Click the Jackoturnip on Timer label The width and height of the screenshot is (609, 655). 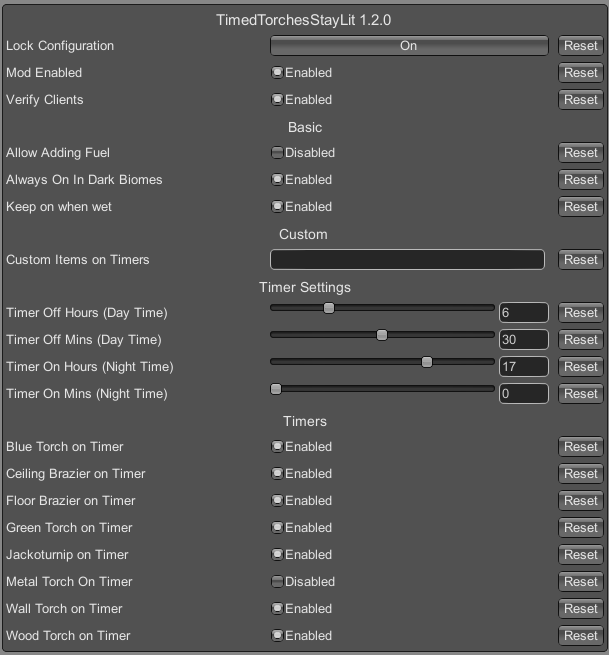coord(67,555)
